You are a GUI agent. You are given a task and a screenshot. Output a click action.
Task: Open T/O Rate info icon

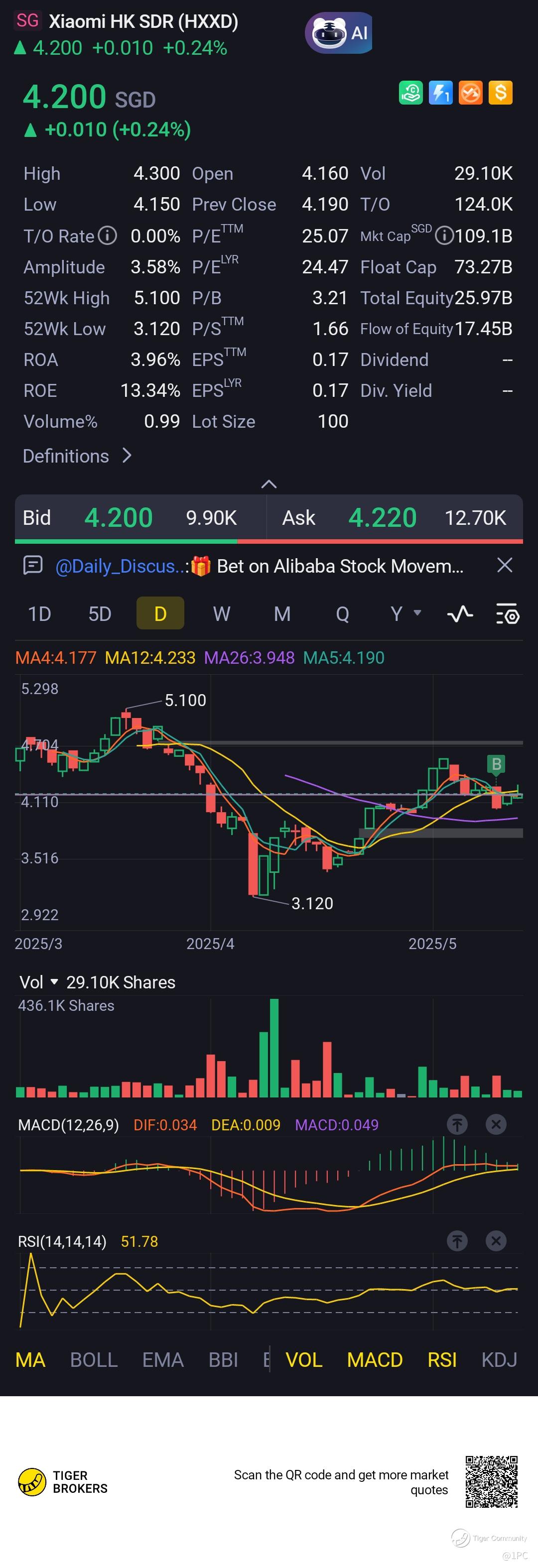point(107,236)
